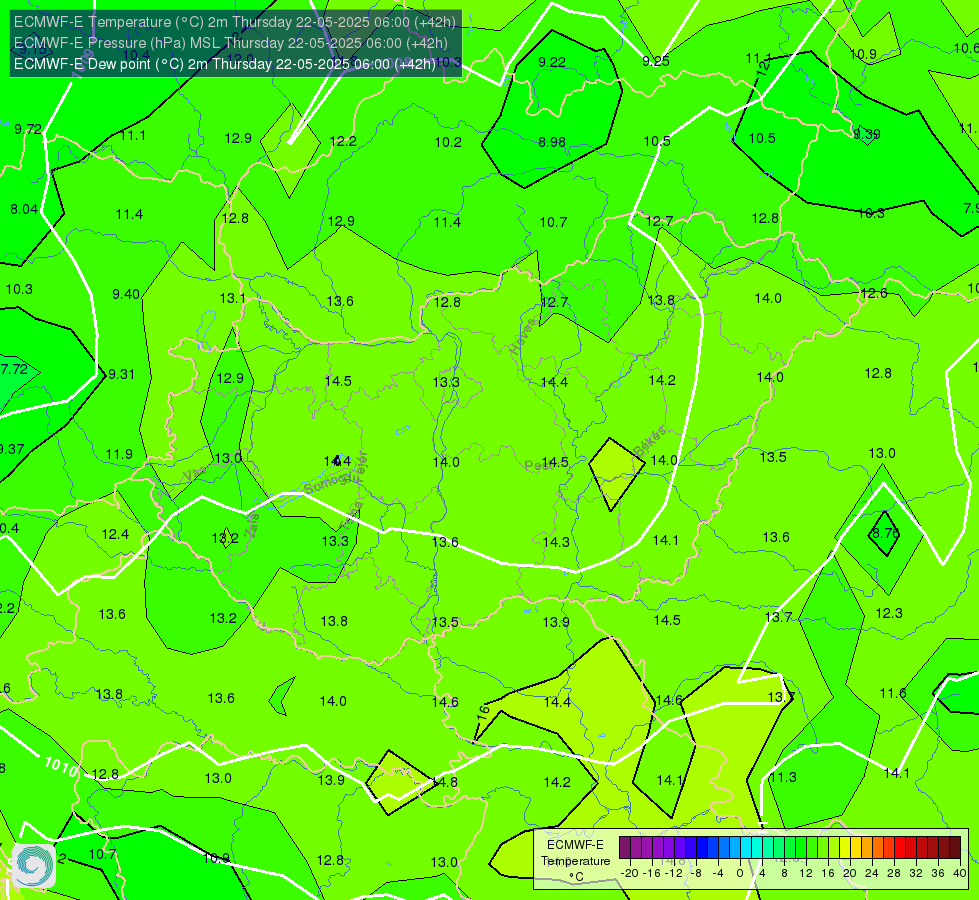Click the Békés county label
This screenshot has height=900, width=979.
pos(651,441)
